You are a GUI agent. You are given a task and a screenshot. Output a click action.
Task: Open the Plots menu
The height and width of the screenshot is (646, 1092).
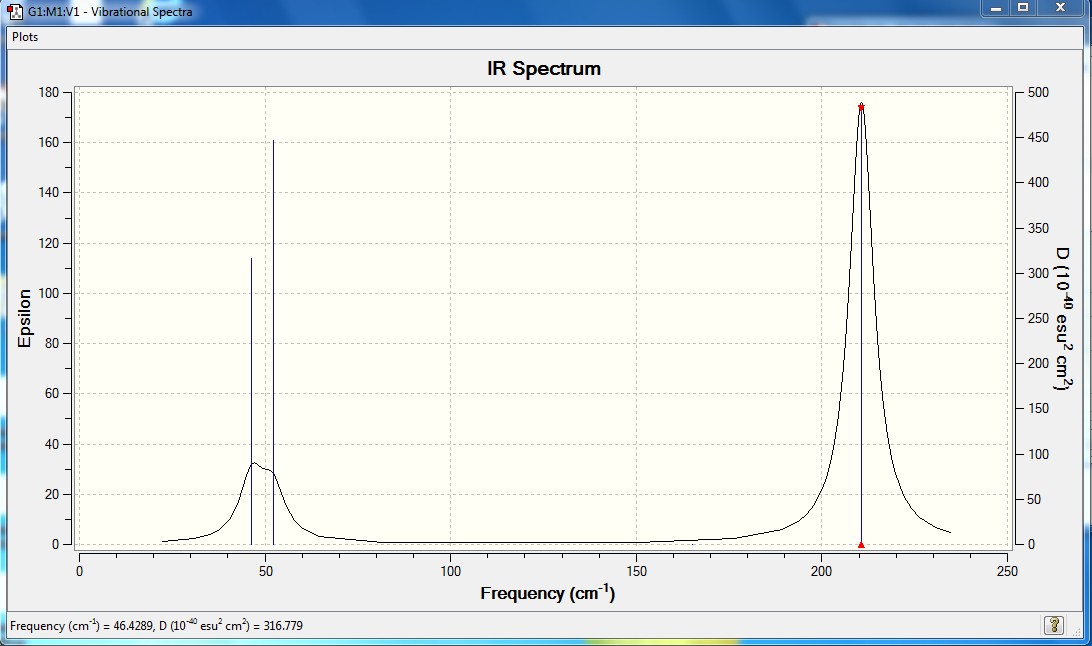tap(25, 37)
